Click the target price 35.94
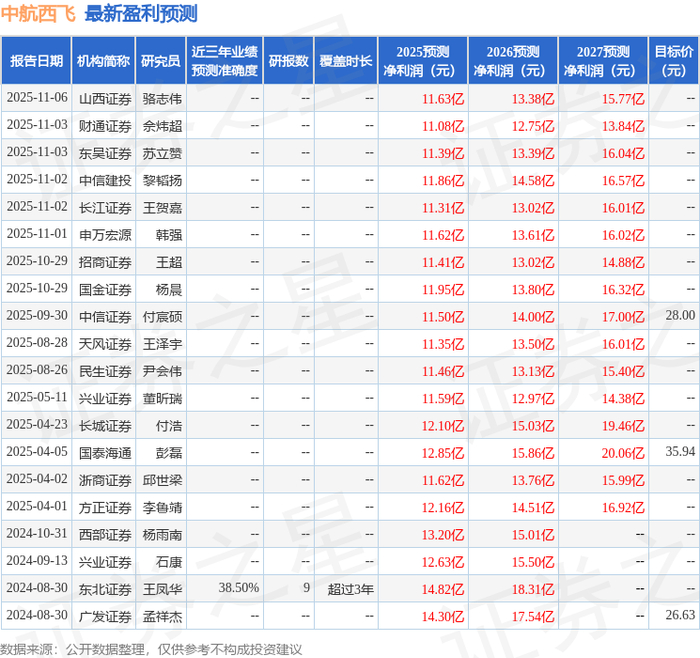Viewport: 700px width, 658px height. (680, 451)
